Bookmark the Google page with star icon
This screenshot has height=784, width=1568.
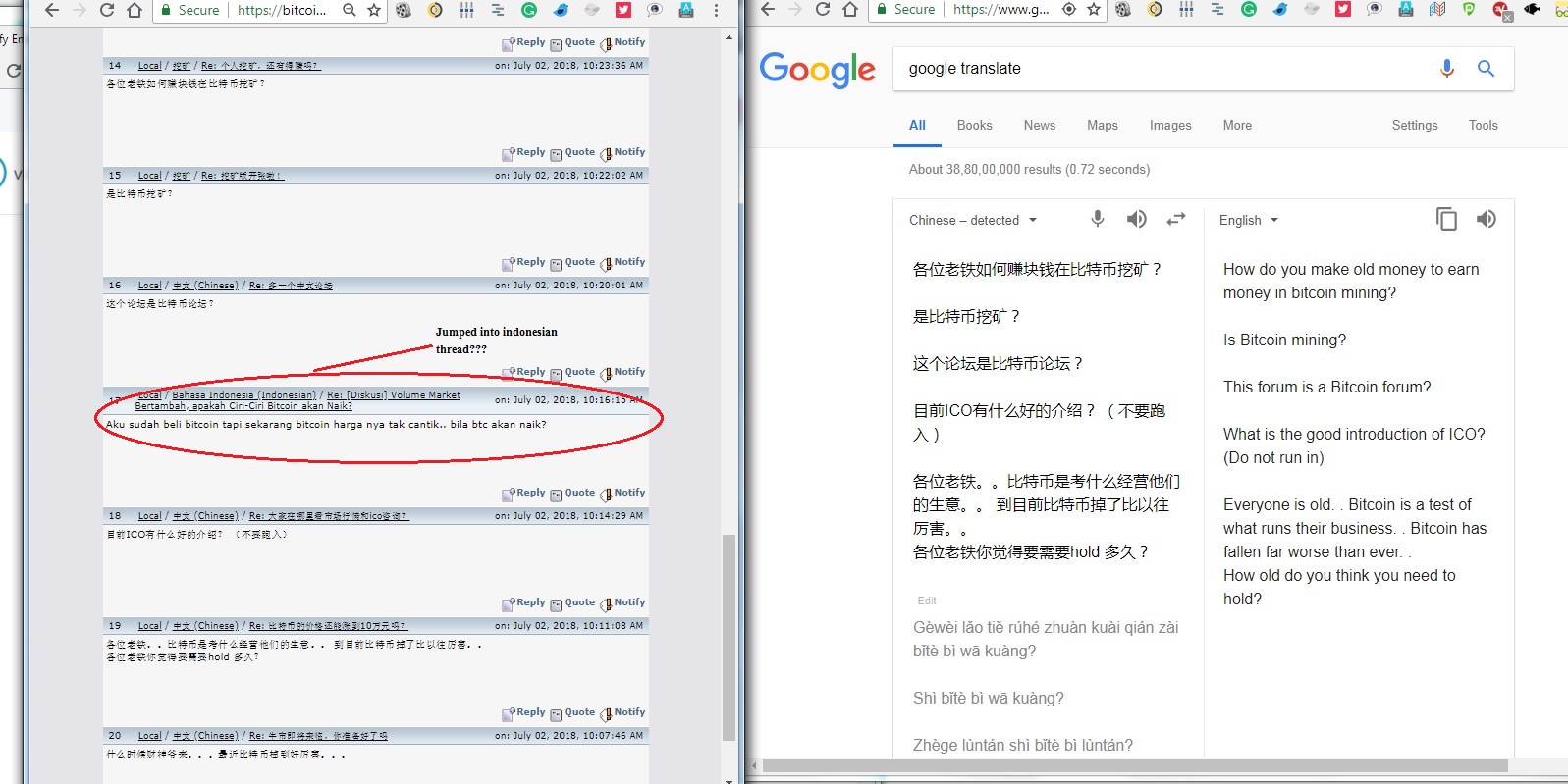click(1094, 10)
